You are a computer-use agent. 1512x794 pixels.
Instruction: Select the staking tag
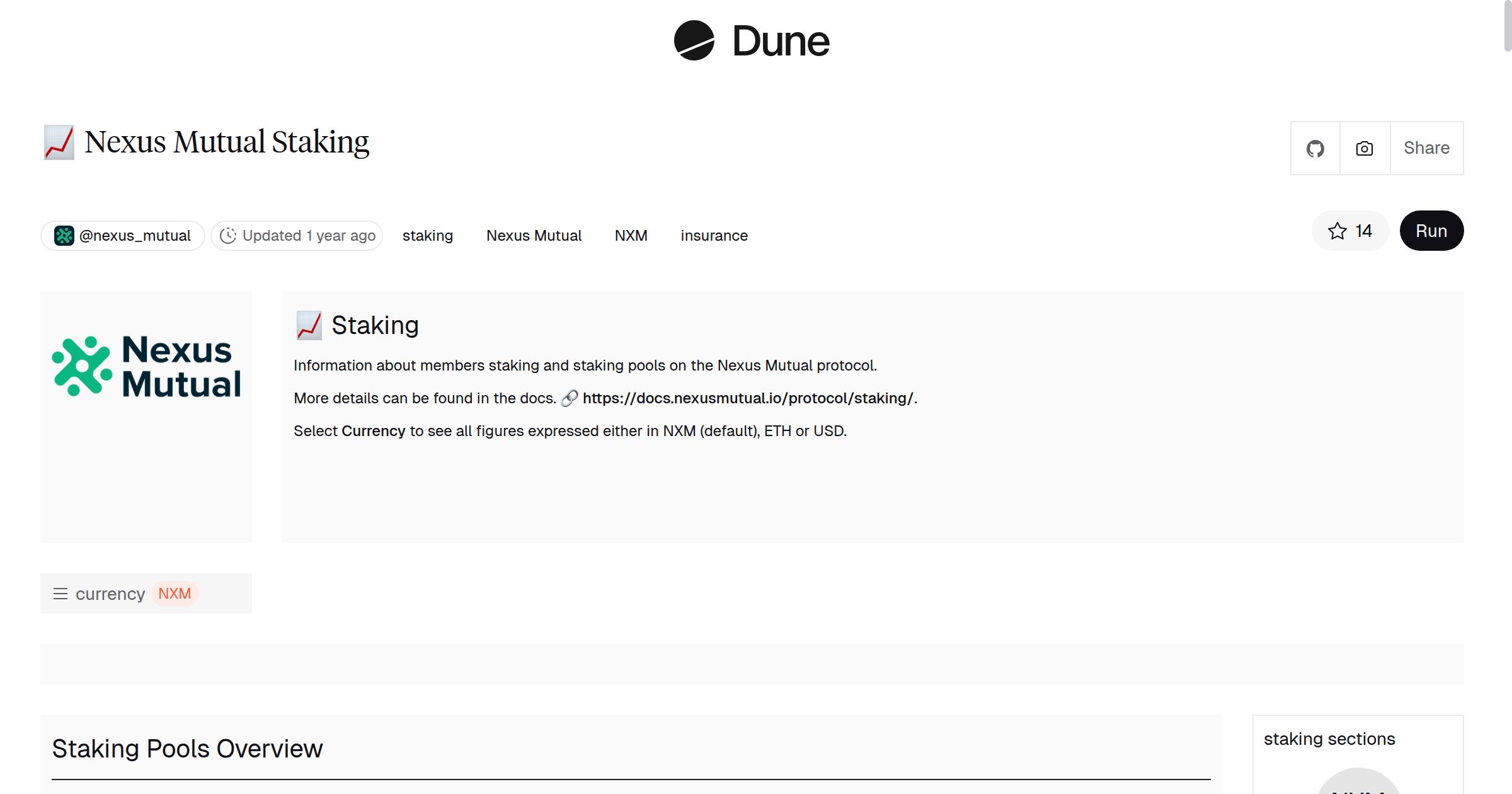[x=427, y=236]
